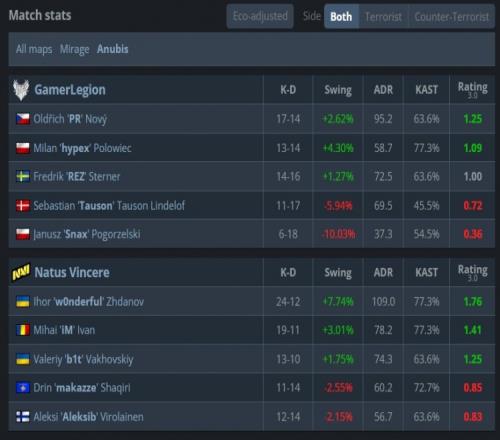The image size is (500, 440).
Task: Click the Romanian flag beside iM
Action: [23, 330]
